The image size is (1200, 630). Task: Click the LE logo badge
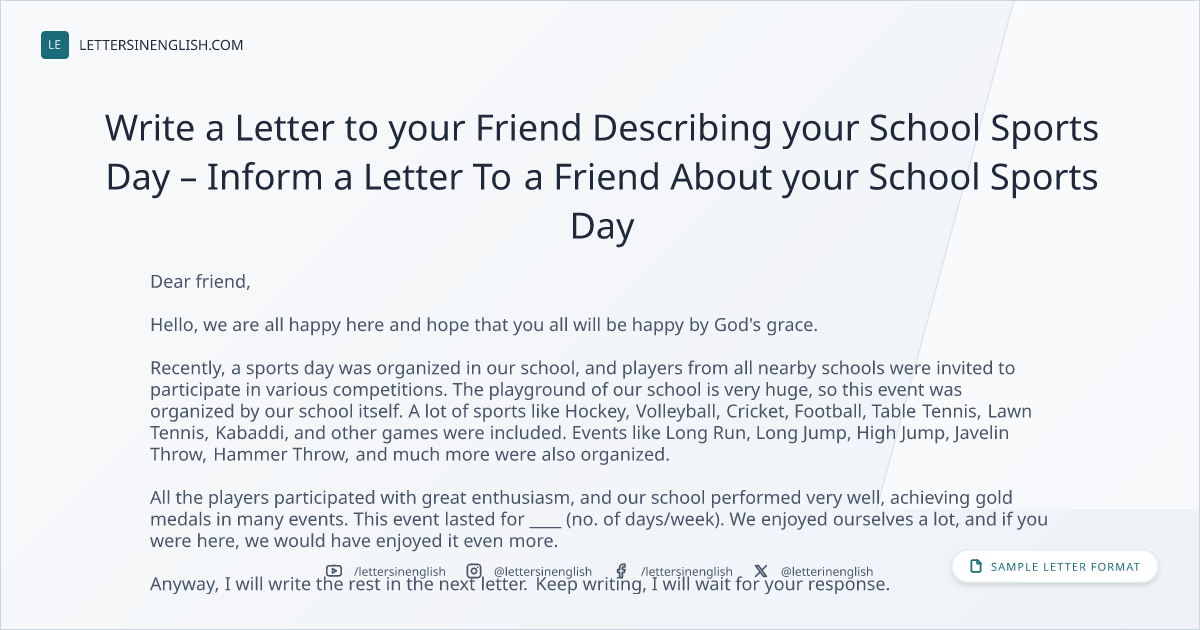(x=55, y=45)
